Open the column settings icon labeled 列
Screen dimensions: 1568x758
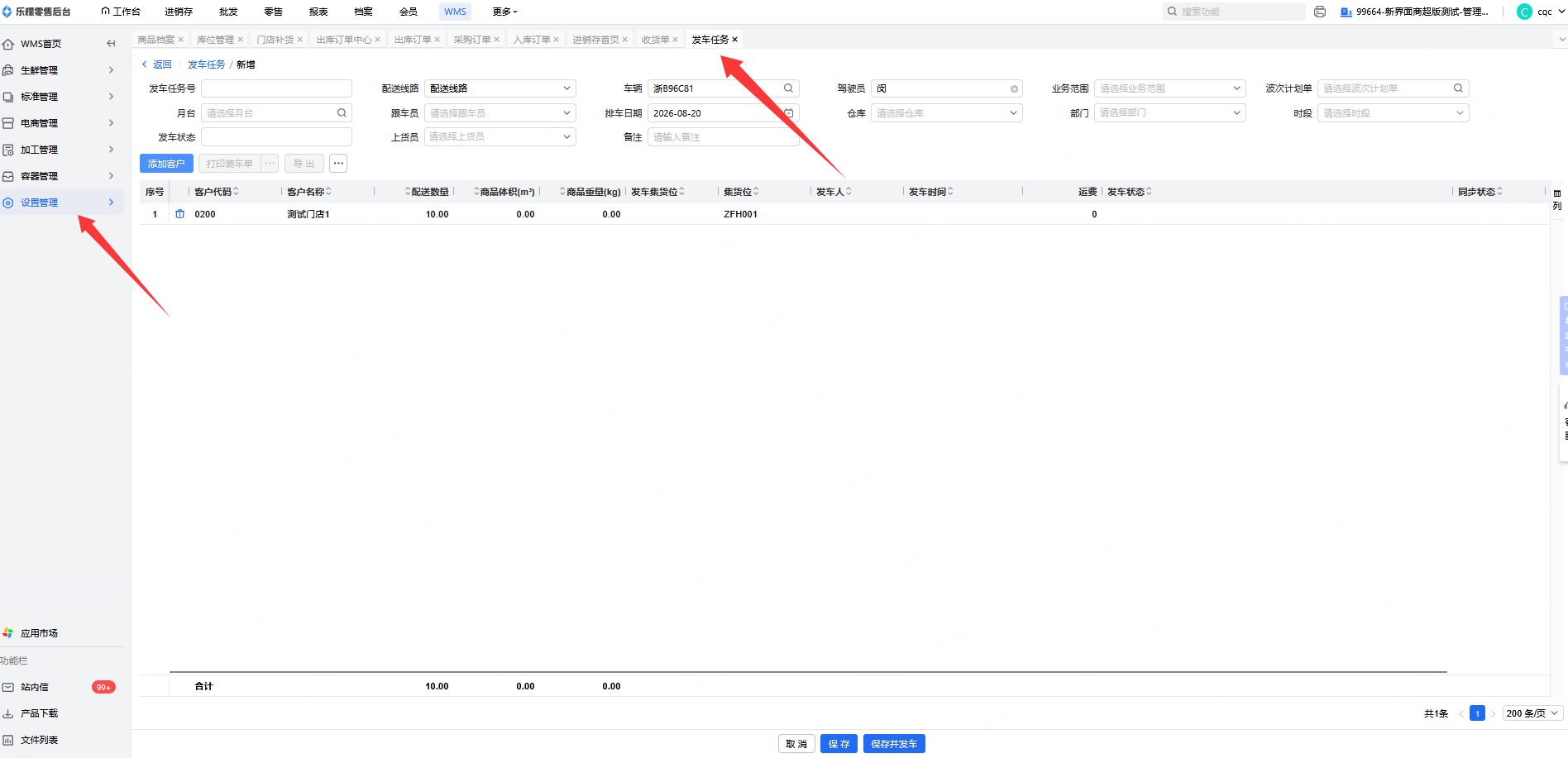1557,199
